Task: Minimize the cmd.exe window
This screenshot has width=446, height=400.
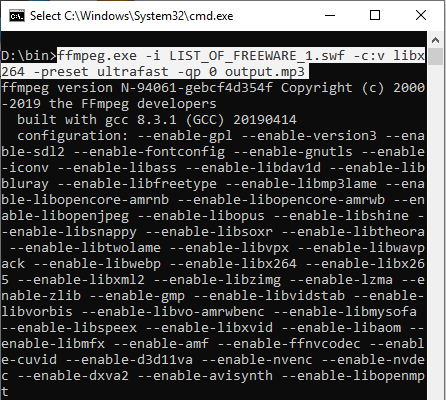Action: tap(330, 15)
